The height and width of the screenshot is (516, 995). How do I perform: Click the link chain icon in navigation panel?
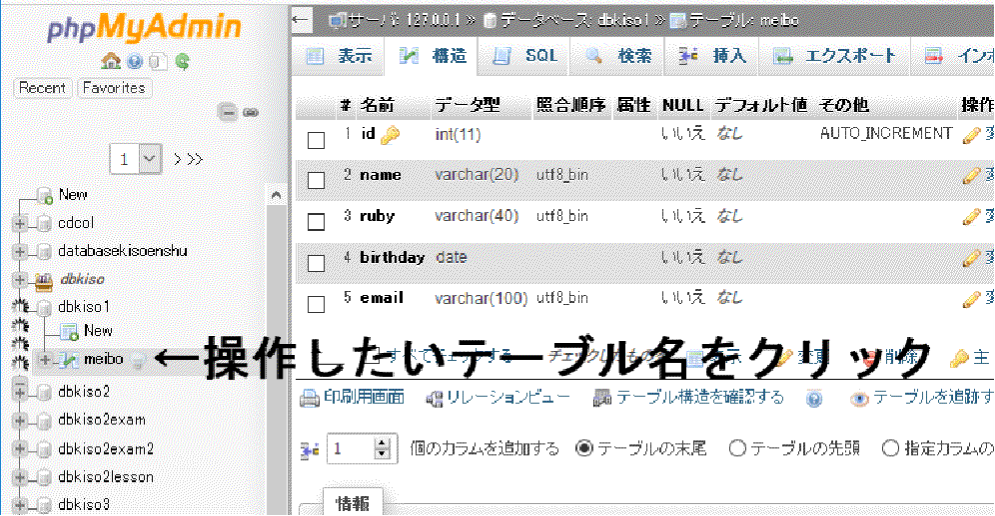point(251,112)
